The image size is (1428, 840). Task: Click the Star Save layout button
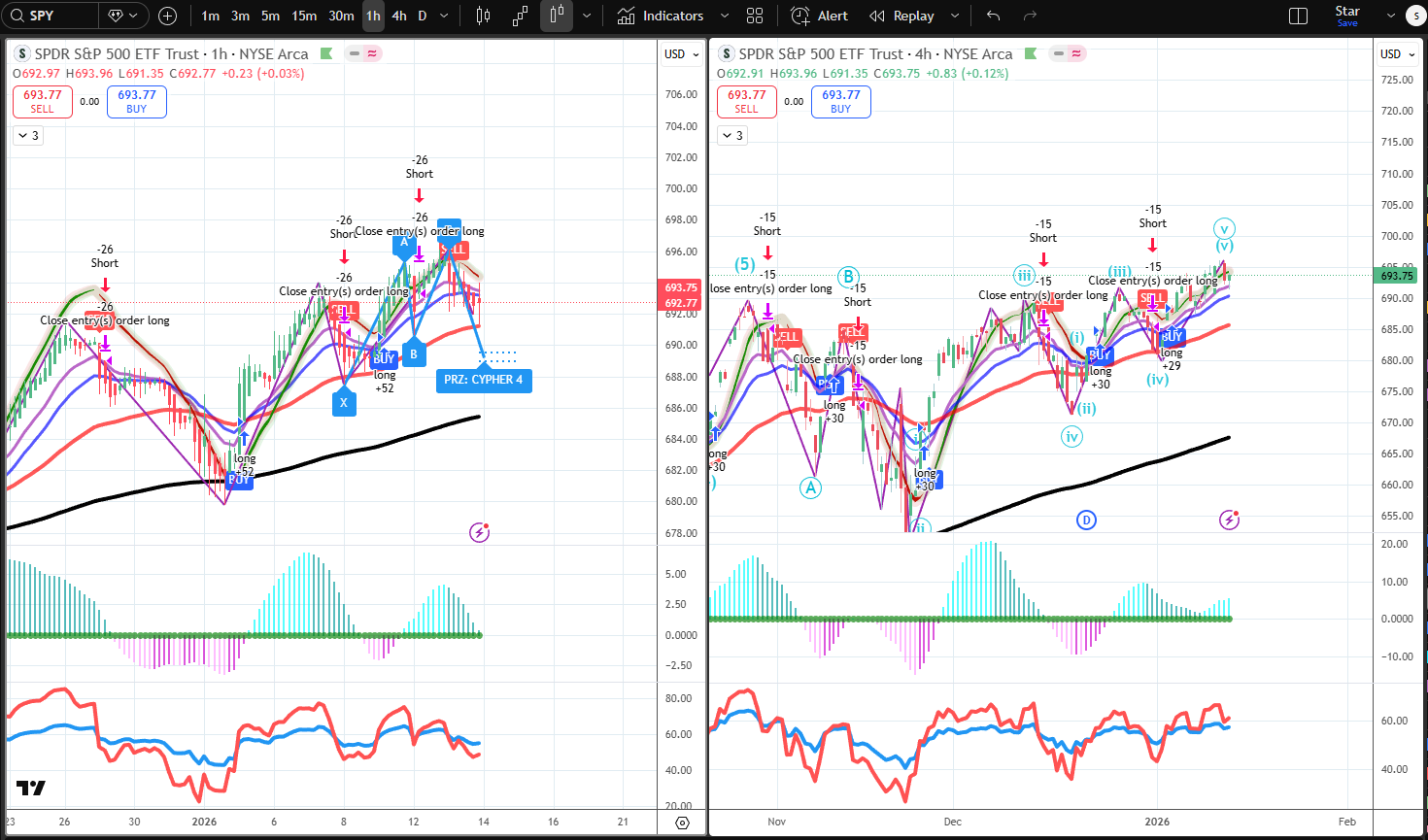tap(1347, 16)
